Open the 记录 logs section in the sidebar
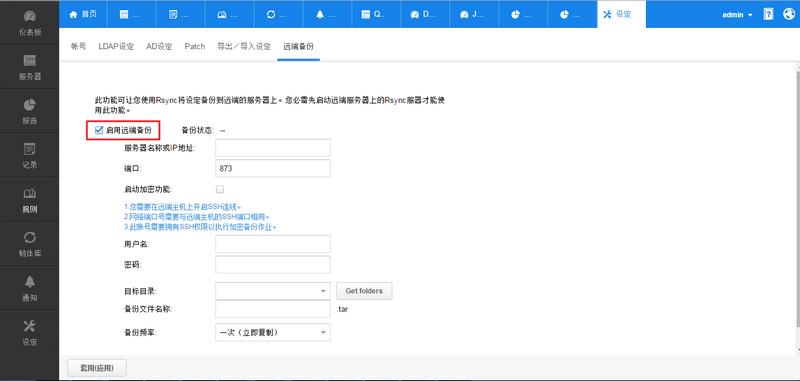The image size is (800, 381). pyautogui.click(x=30, y=156)
